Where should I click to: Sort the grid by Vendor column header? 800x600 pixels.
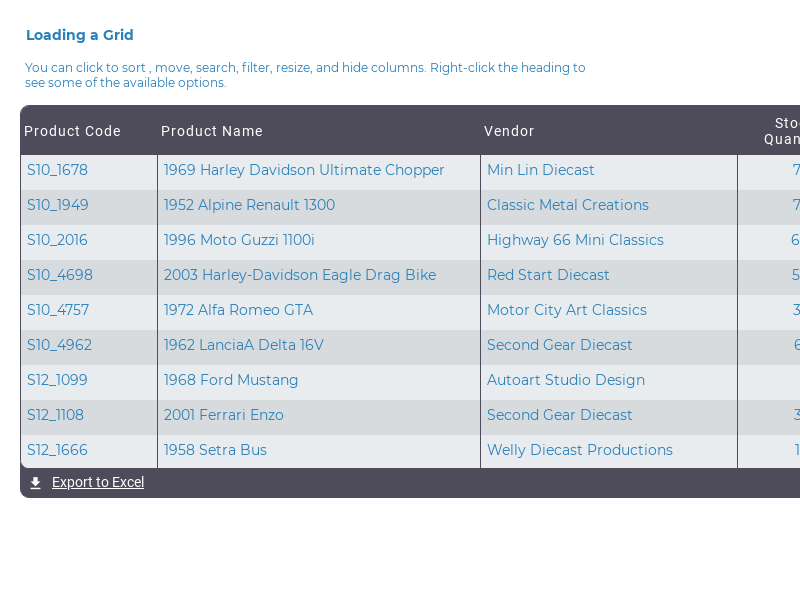(509, 131)
